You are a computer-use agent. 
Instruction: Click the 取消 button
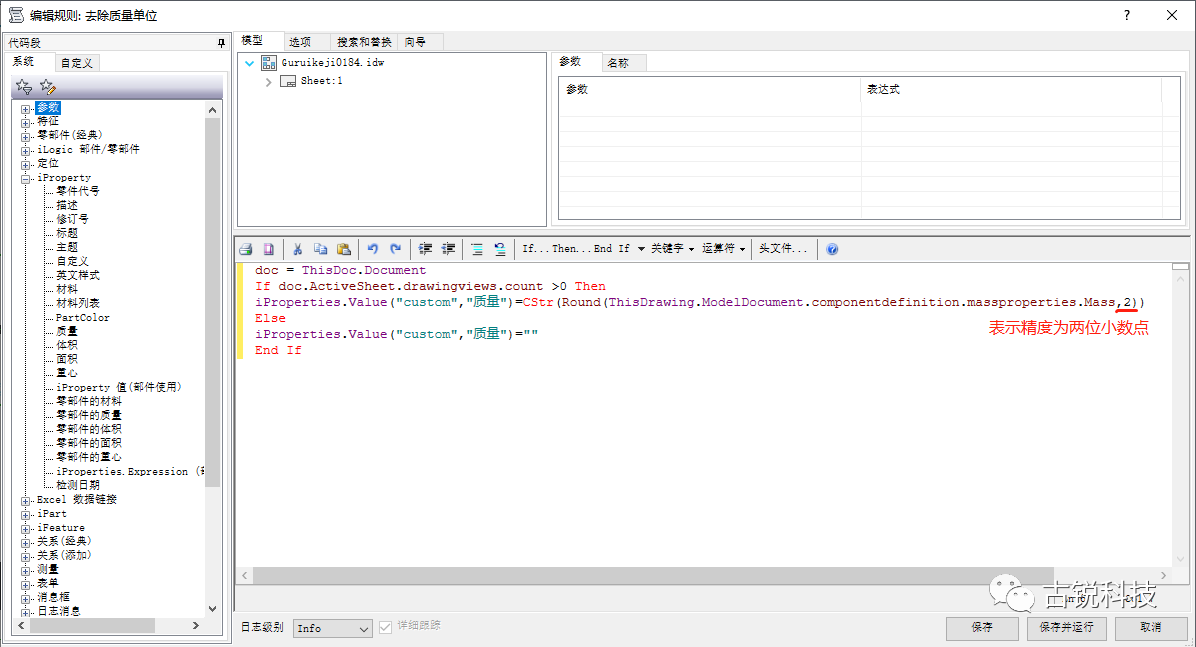point(1151,627)
